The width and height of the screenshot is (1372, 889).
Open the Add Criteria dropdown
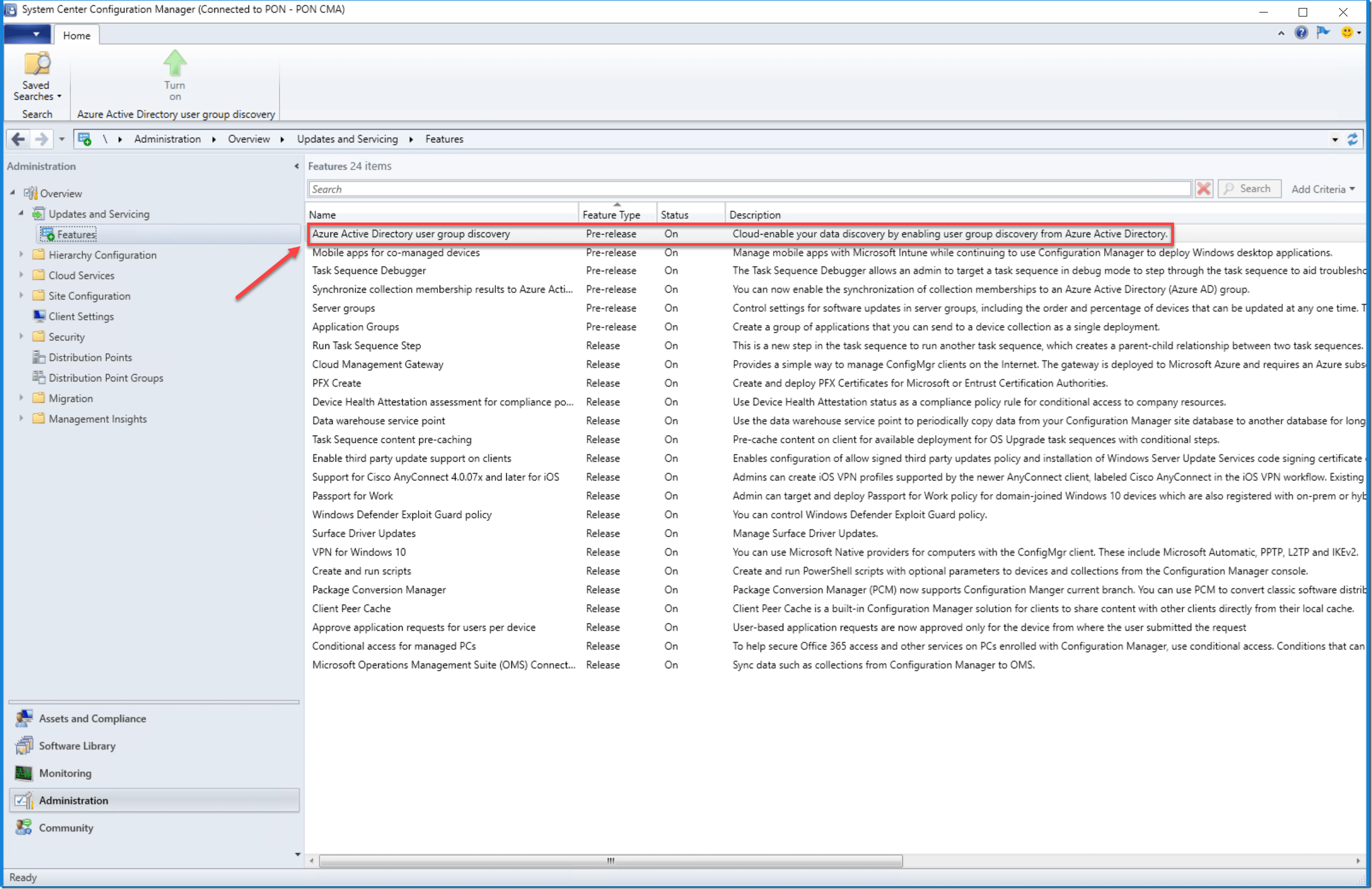click(x=1323, y=188)
